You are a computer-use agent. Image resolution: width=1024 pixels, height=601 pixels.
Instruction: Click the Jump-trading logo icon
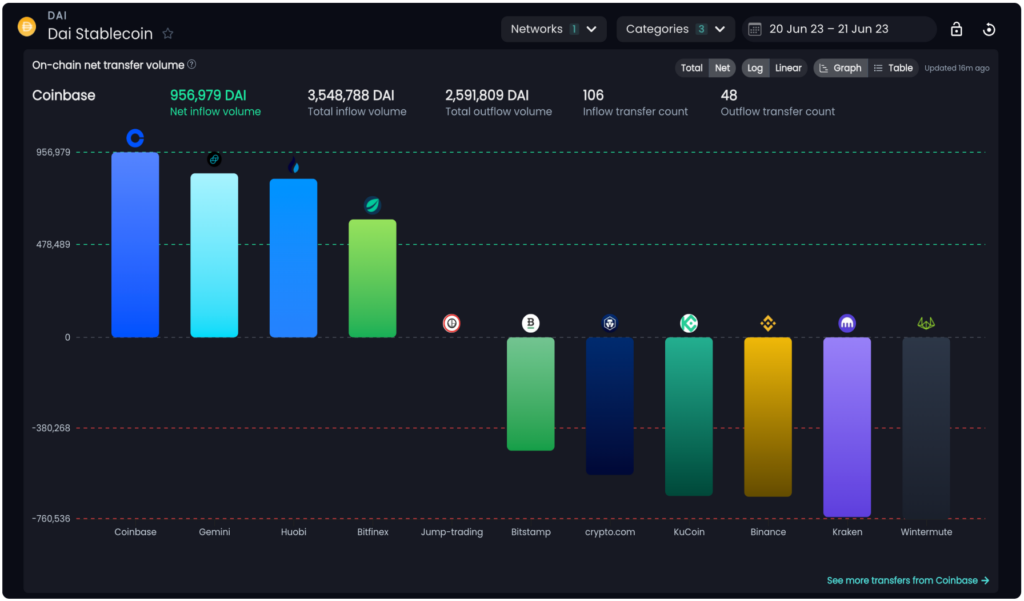tap(451, 323)
